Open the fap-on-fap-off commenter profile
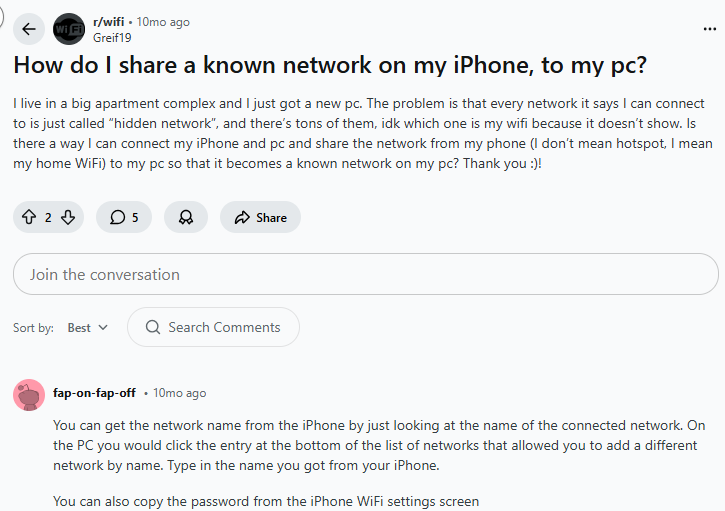This screenshot has width=725, height=511. pyautogui.click(x=96, y=393)
